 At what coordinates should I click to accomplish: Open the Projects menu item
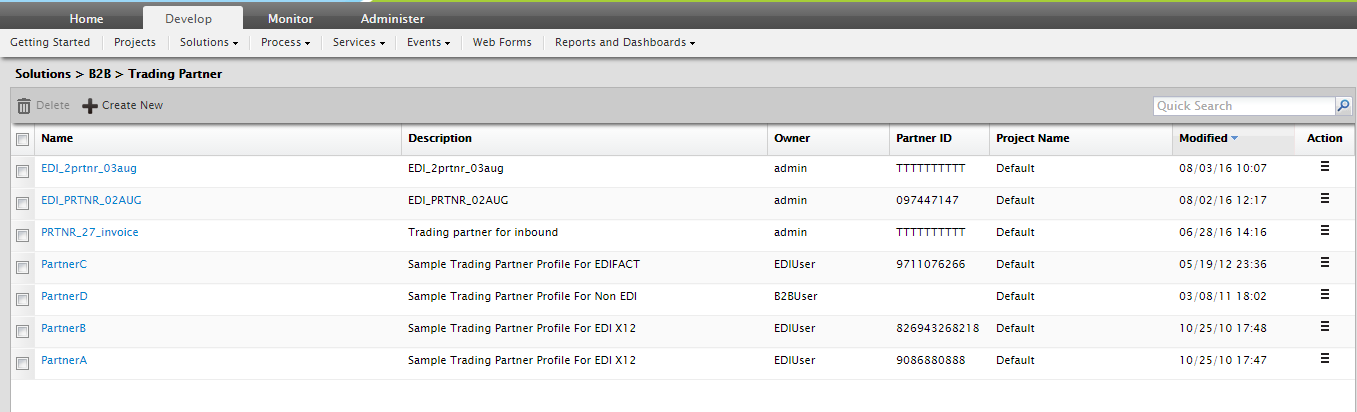(135, 42)
